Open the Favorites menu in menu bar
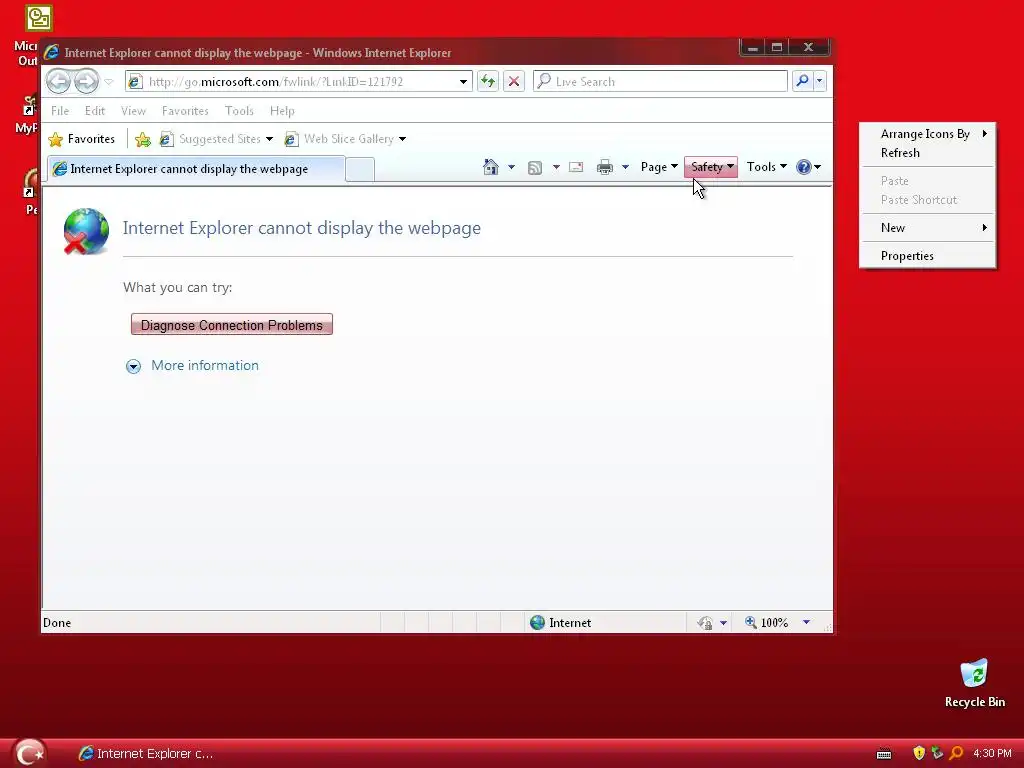 [x=185, y=111]
